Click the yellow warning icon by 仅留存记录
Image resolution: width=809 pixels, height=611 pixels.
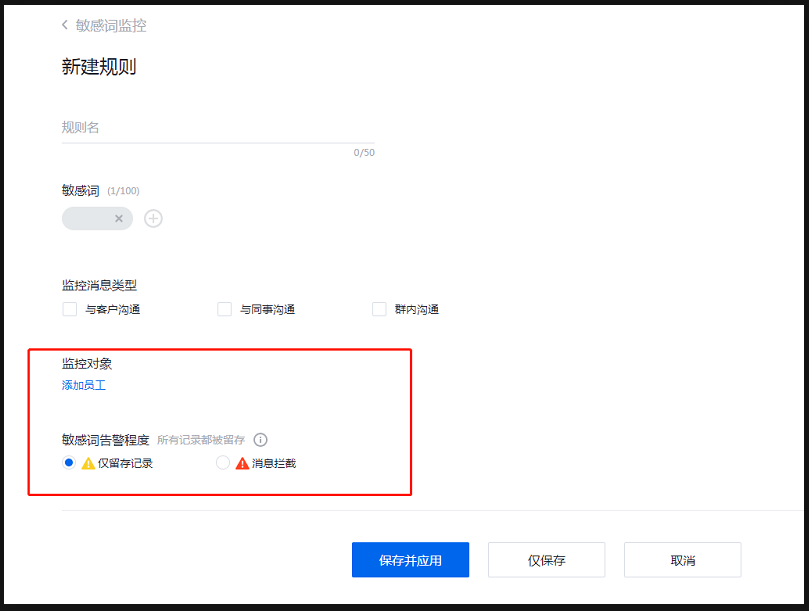point(88,463)
